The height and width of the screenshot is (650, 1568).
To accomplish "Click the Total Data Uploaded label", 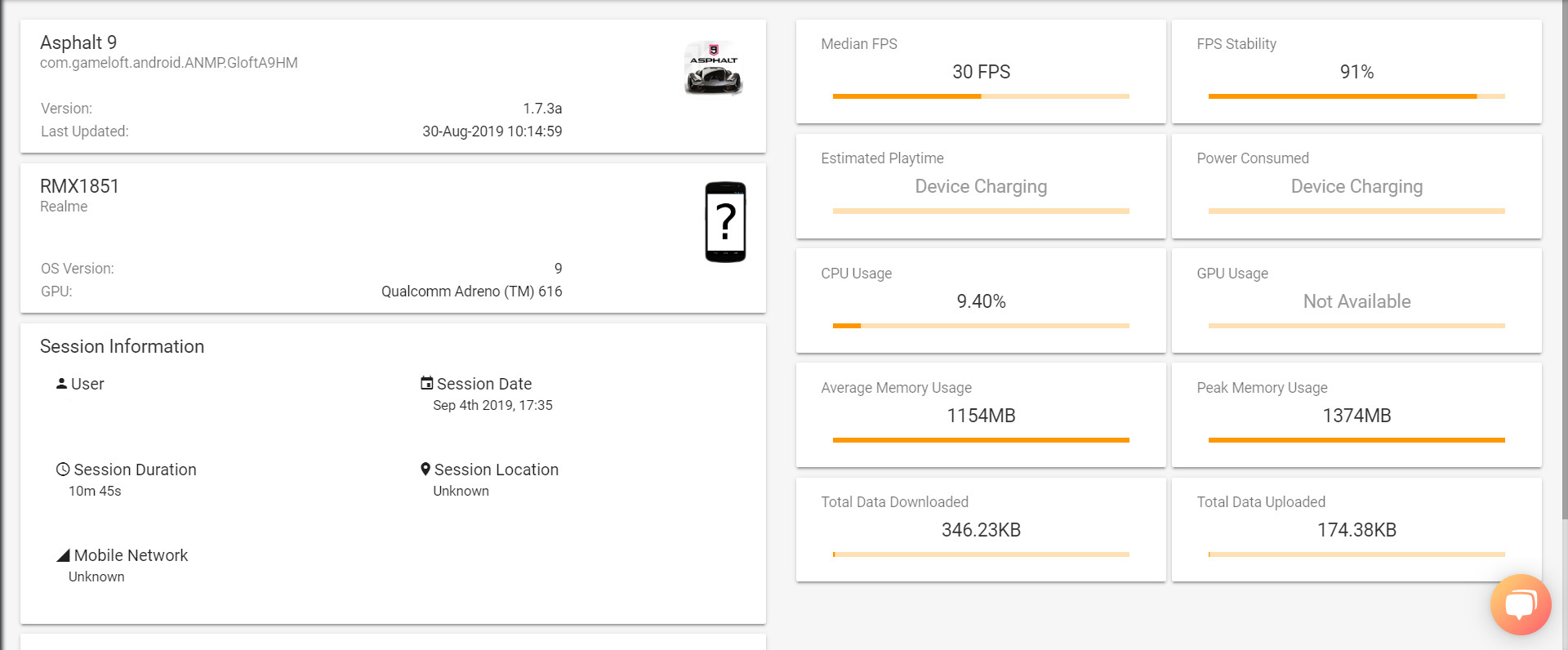I will 1261,502.
